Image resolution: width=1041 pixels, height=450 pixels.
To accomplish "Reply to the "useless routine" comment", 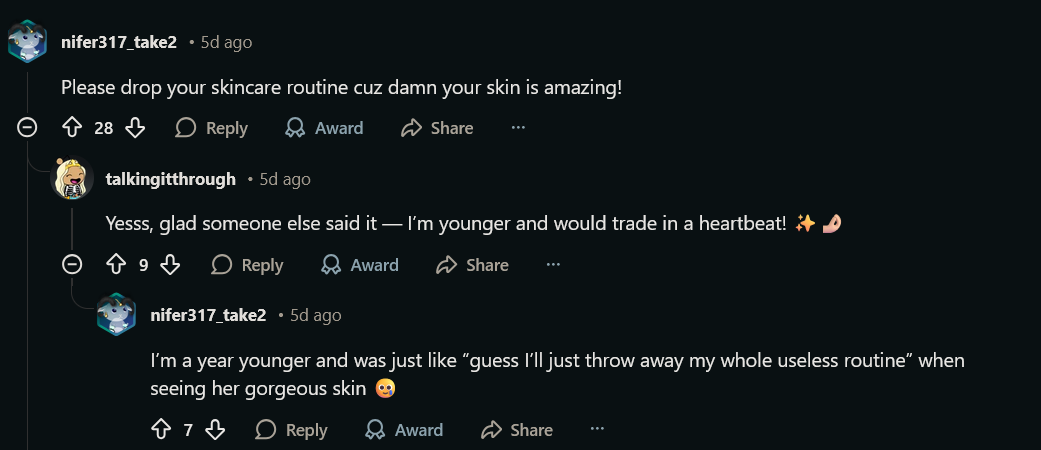I will point(292,430).
